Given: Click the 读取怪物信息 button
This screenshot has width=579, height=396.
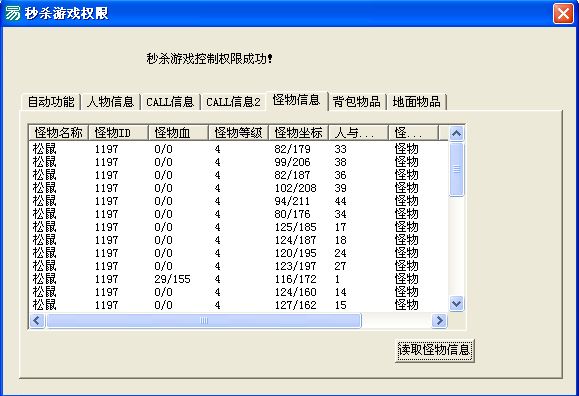Looking at the screenshot, I should (x=434, y=350).
